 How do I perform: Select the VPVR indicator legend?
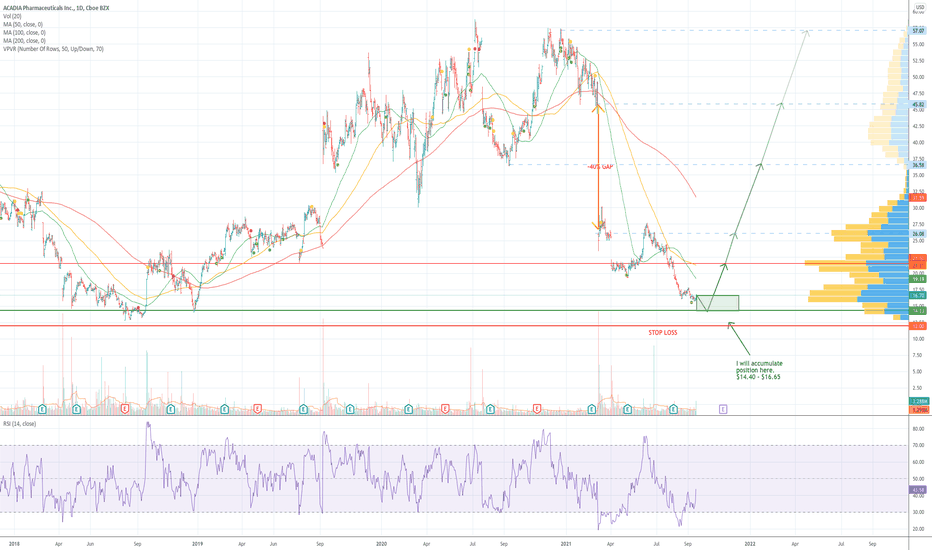click(53, 49)
